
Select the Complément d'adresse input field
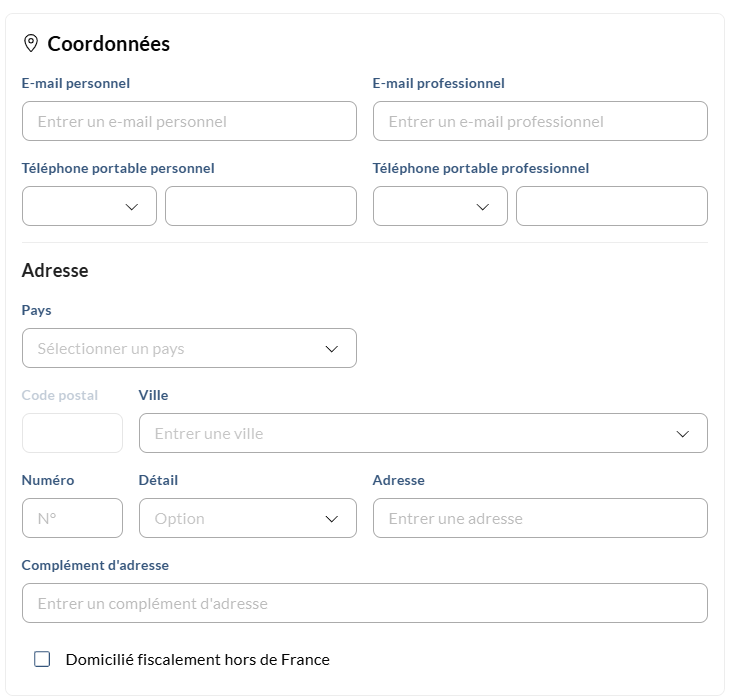pos(365,603)
